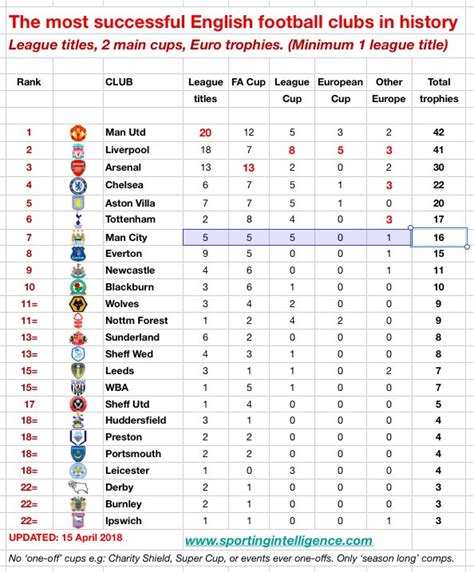474x572 pixels.
Task: Click the Man Utd club crest
Action: tap(78, 133)
